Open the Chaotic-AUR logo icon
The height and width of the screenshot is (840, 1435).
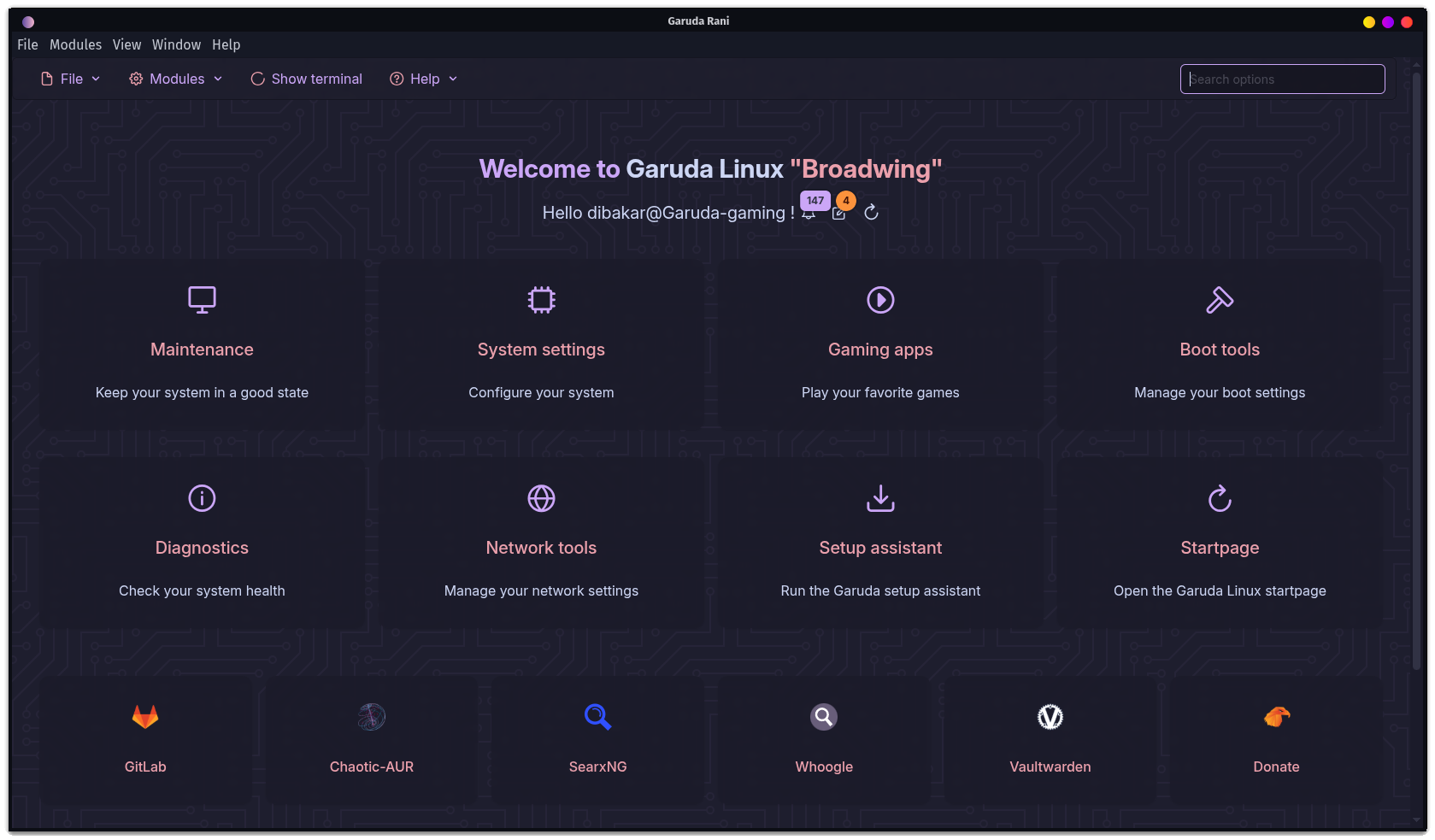click(372, 717)
